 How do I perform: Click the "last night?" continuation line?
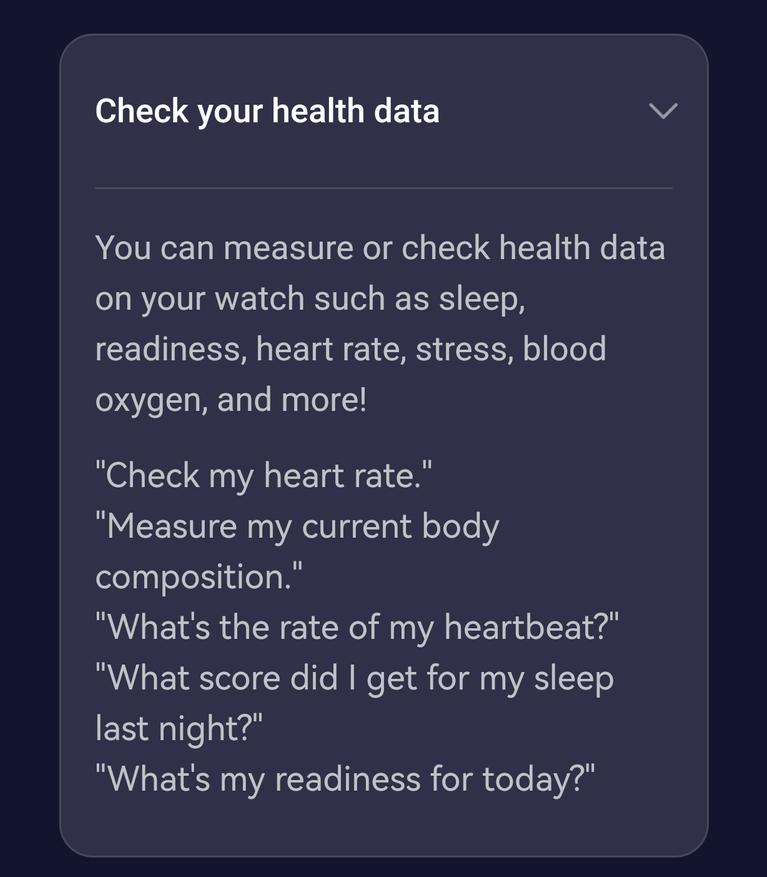tap(179, 728)
